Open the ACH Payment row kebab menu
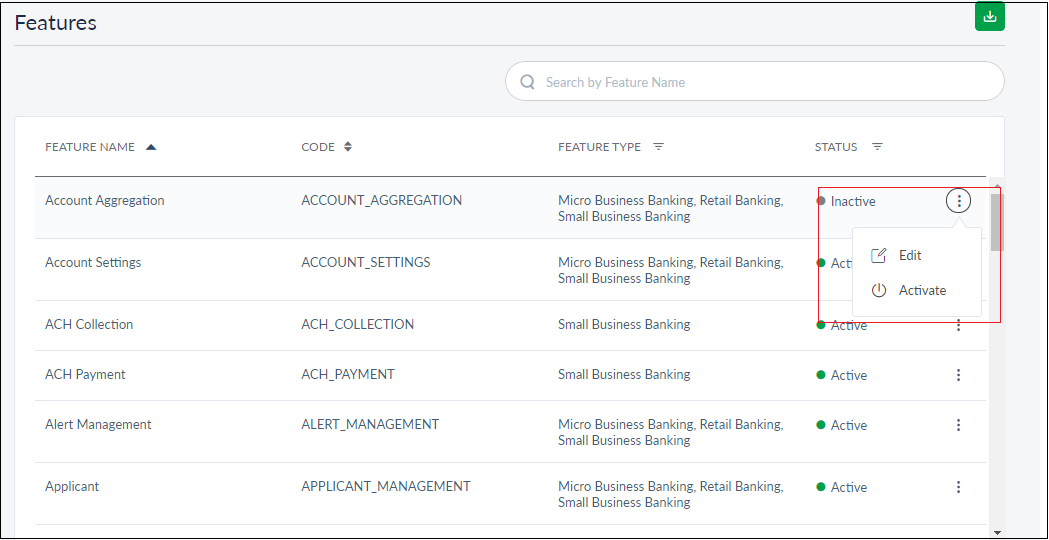The height and width of the screenshot is (540, 1049). [958, 375]
